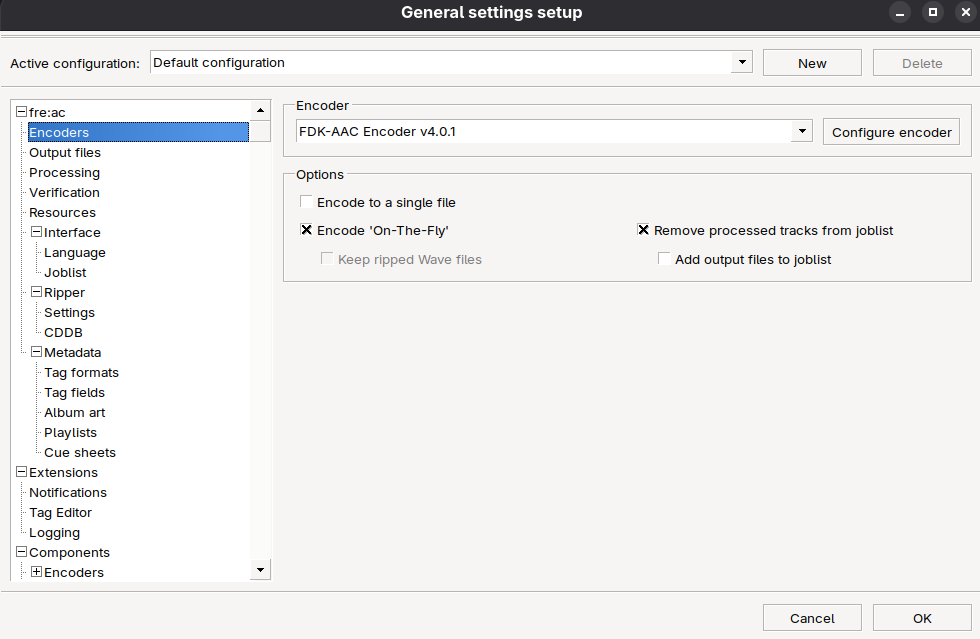Check Add output files to joblist
This screenshot has width=980, height=639.
click(x=664, y=260)
